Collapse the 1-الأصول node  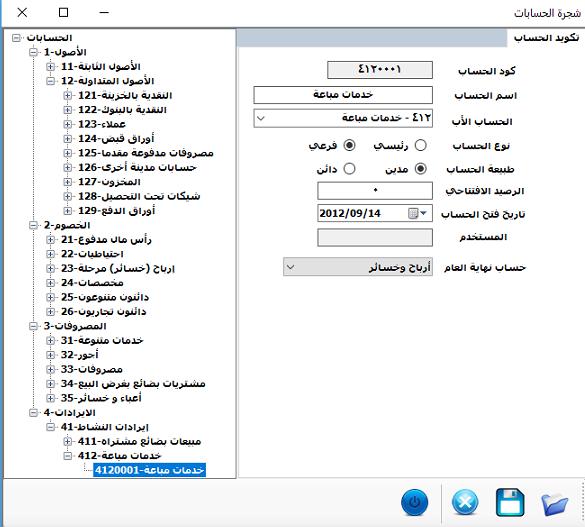click(33, 52)
